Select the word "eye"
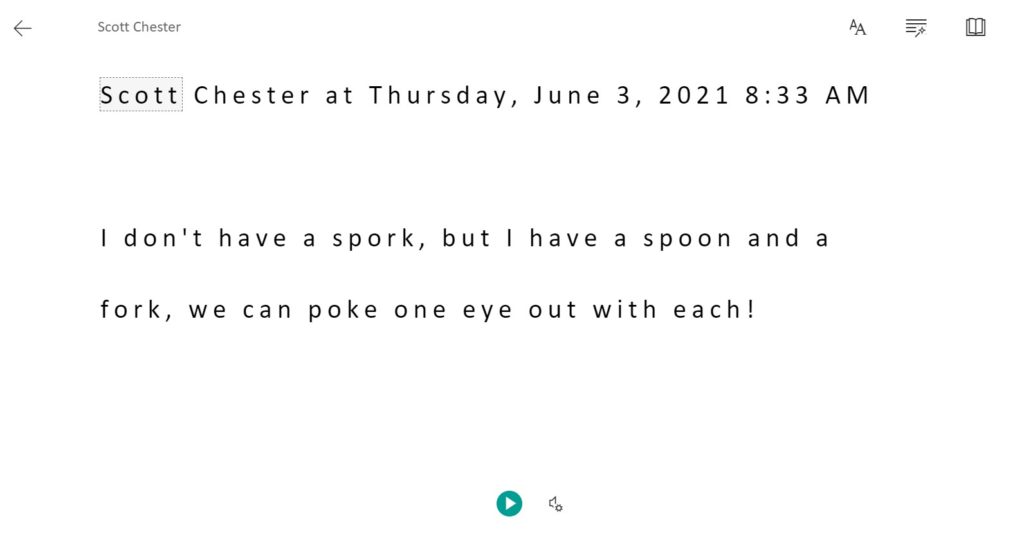1024x548 pixels. click(487, 311)
